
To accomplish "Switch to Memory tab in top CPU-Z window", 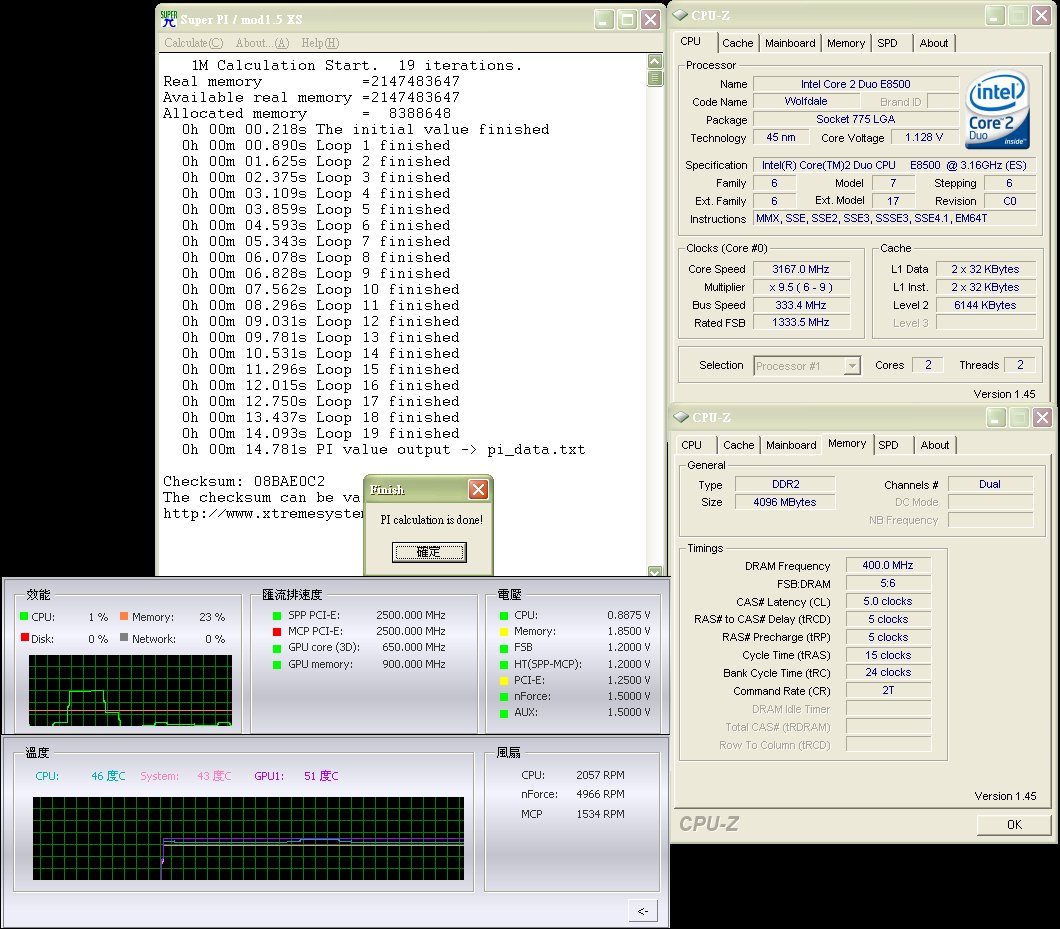I will coord(846,43).
